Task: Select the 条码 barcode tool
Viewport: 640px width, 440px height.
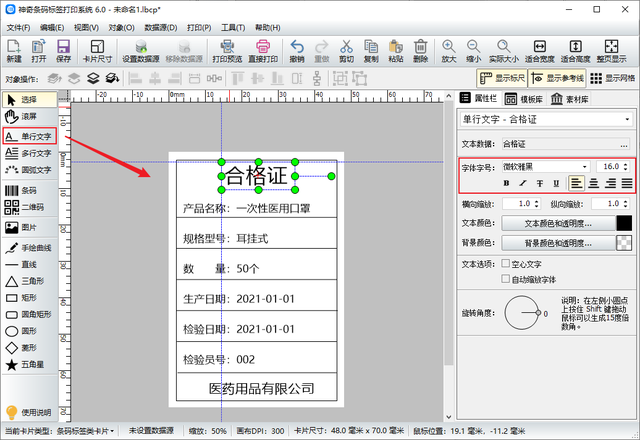Action: 29,190
